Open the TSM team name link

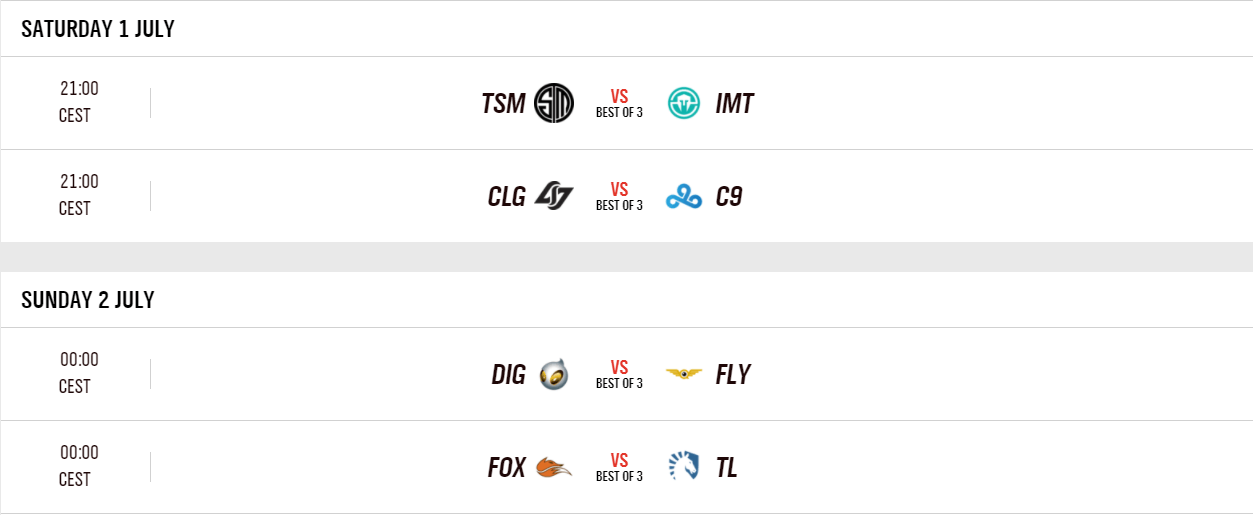[503, 104]
